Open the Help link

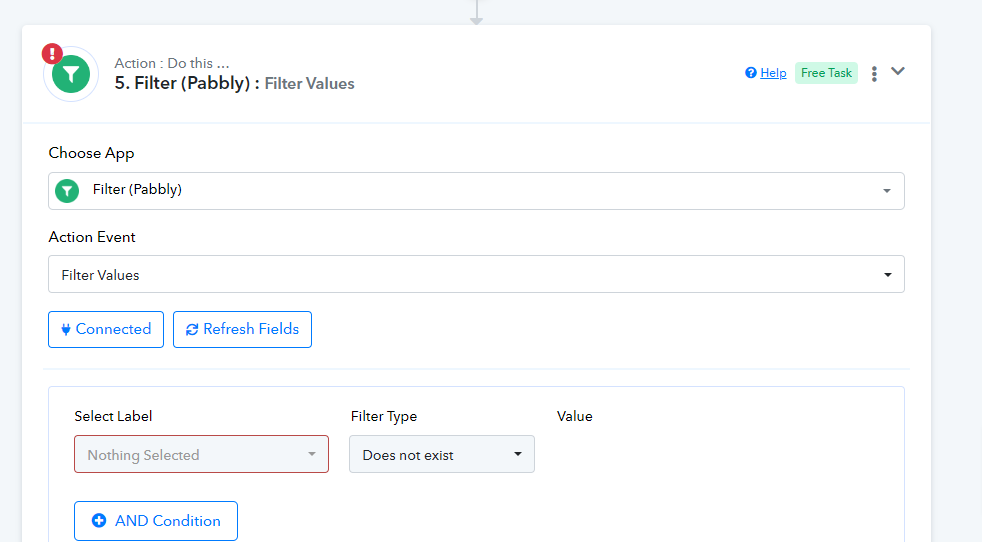point(773,73)
